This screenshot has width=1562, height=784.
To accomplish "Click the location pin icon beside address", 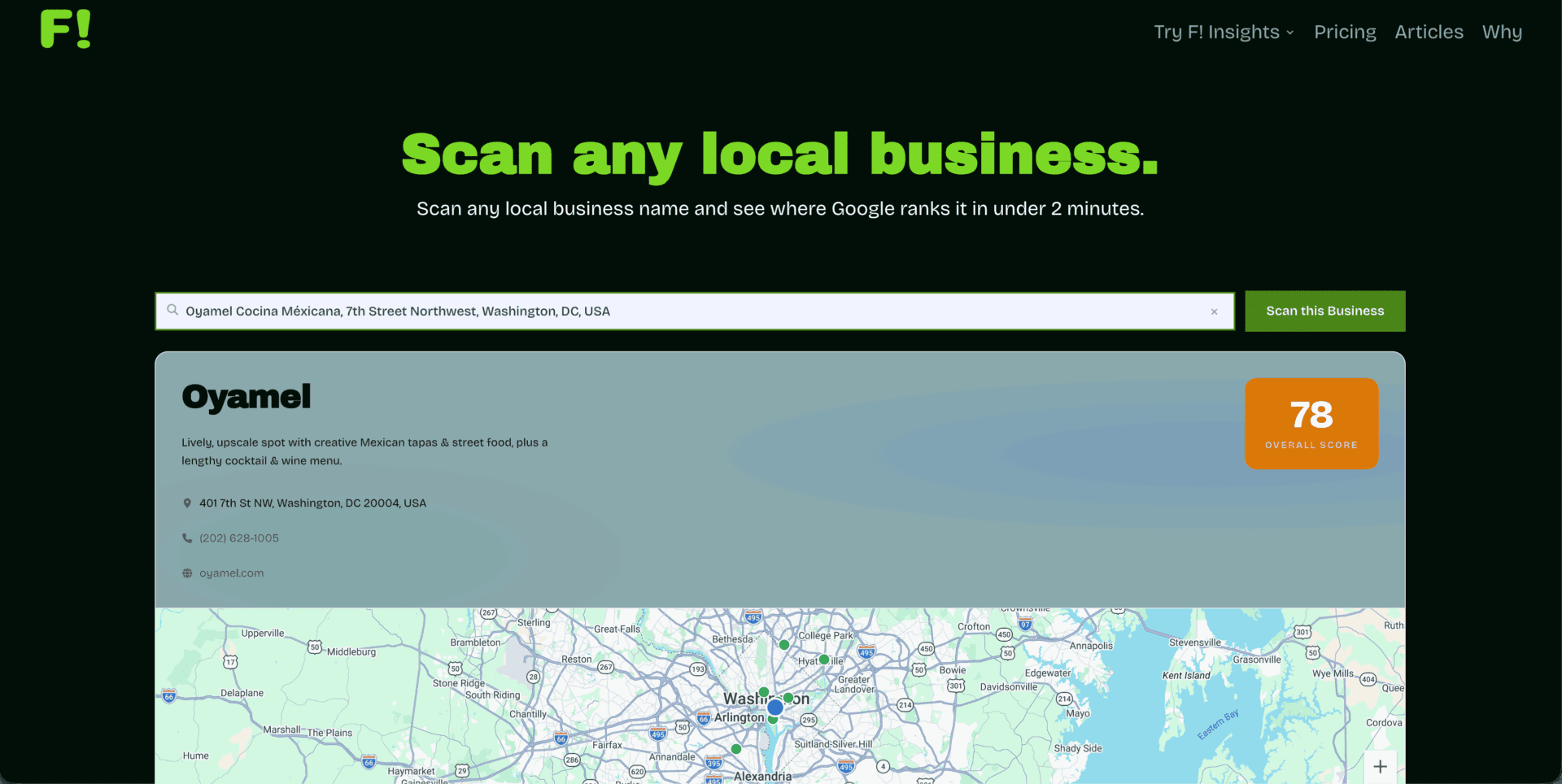I will (x=187, y=503).
